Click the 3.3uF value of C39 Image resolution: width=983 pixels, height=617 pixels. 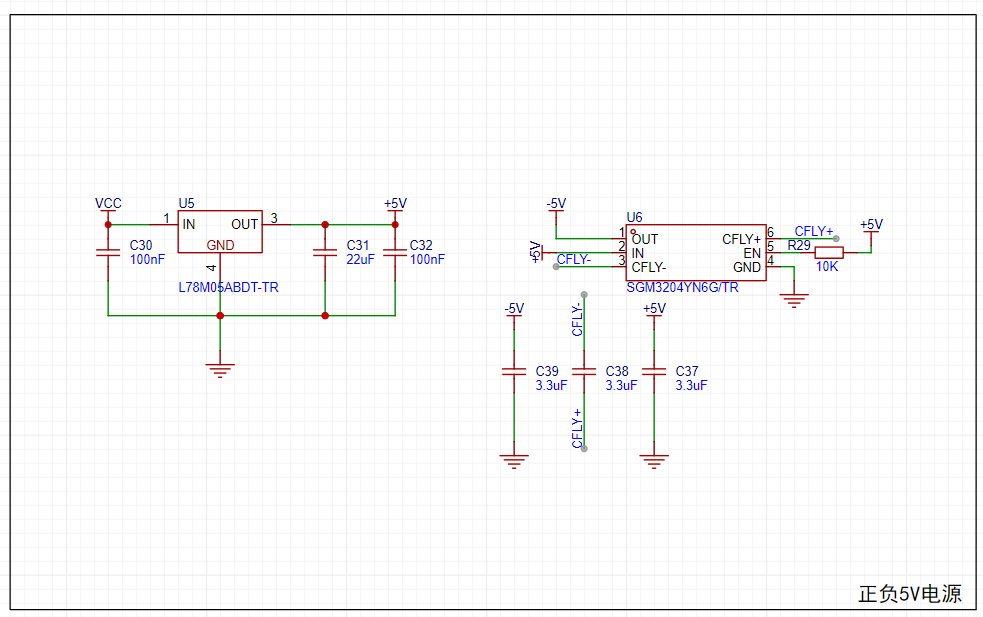(x=551, y=385)
